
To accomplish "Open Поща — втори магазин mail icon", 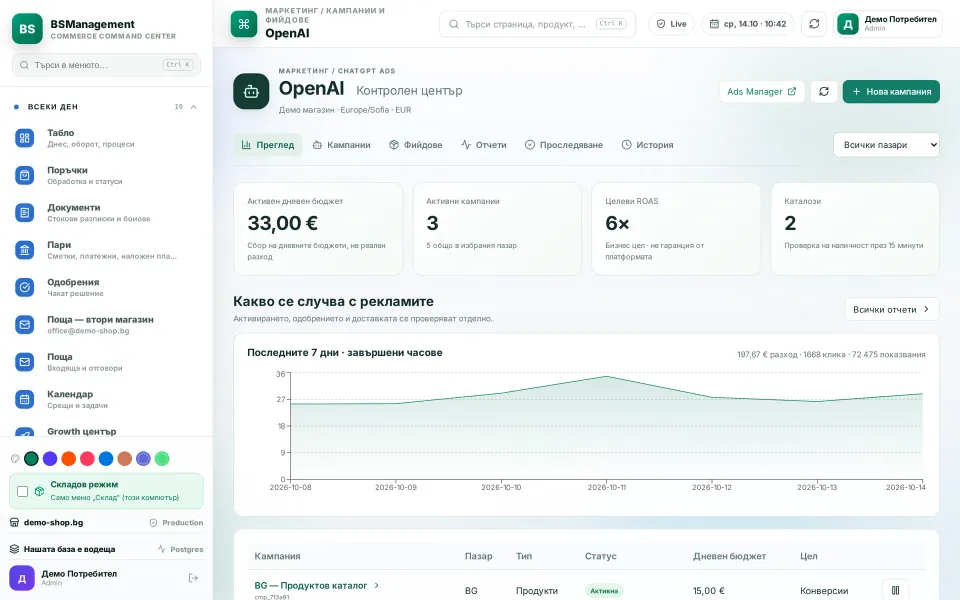I will click(24, 324).
